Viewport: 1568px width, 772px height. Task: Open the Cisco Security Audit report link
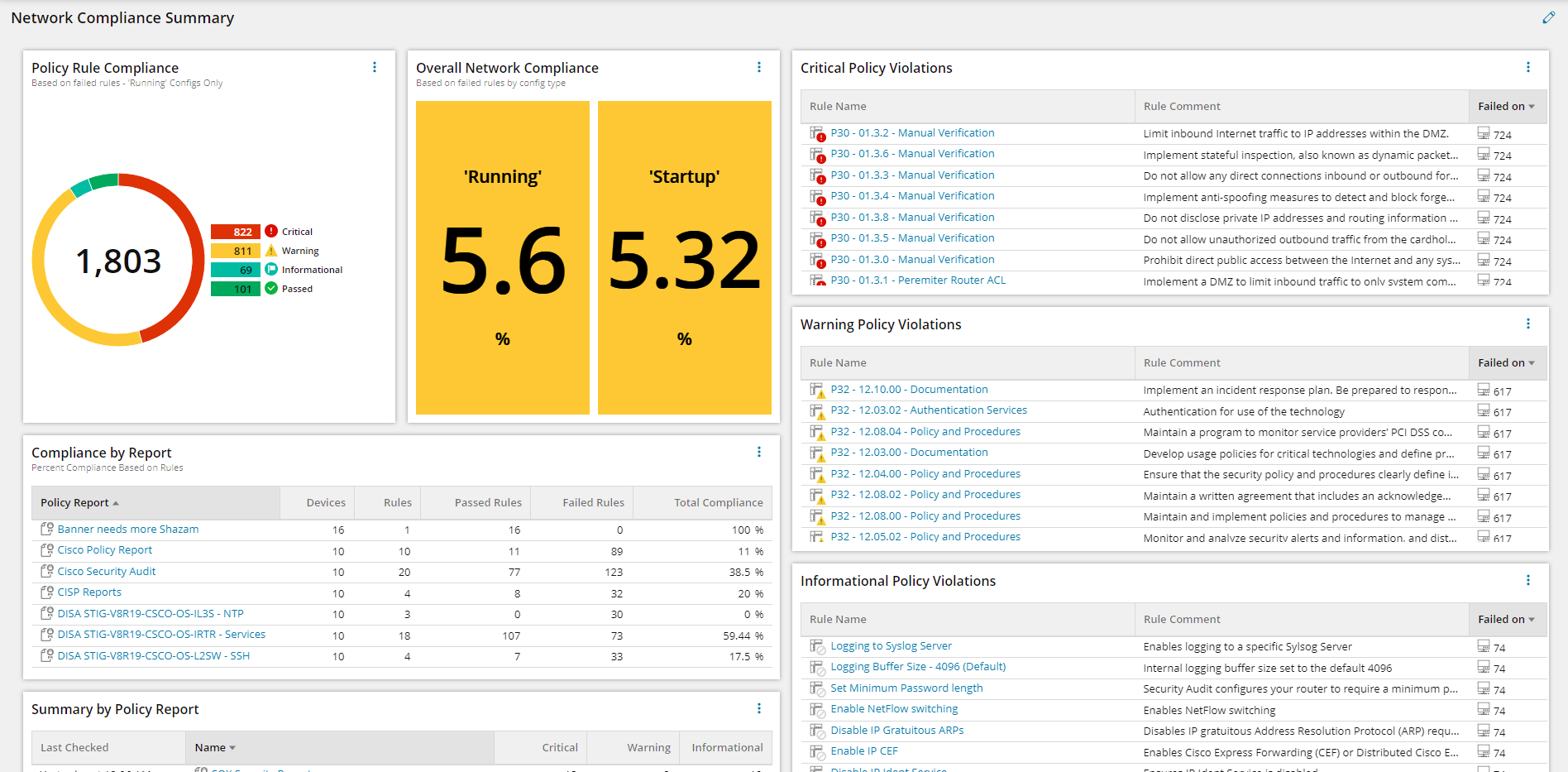(107, 572)
